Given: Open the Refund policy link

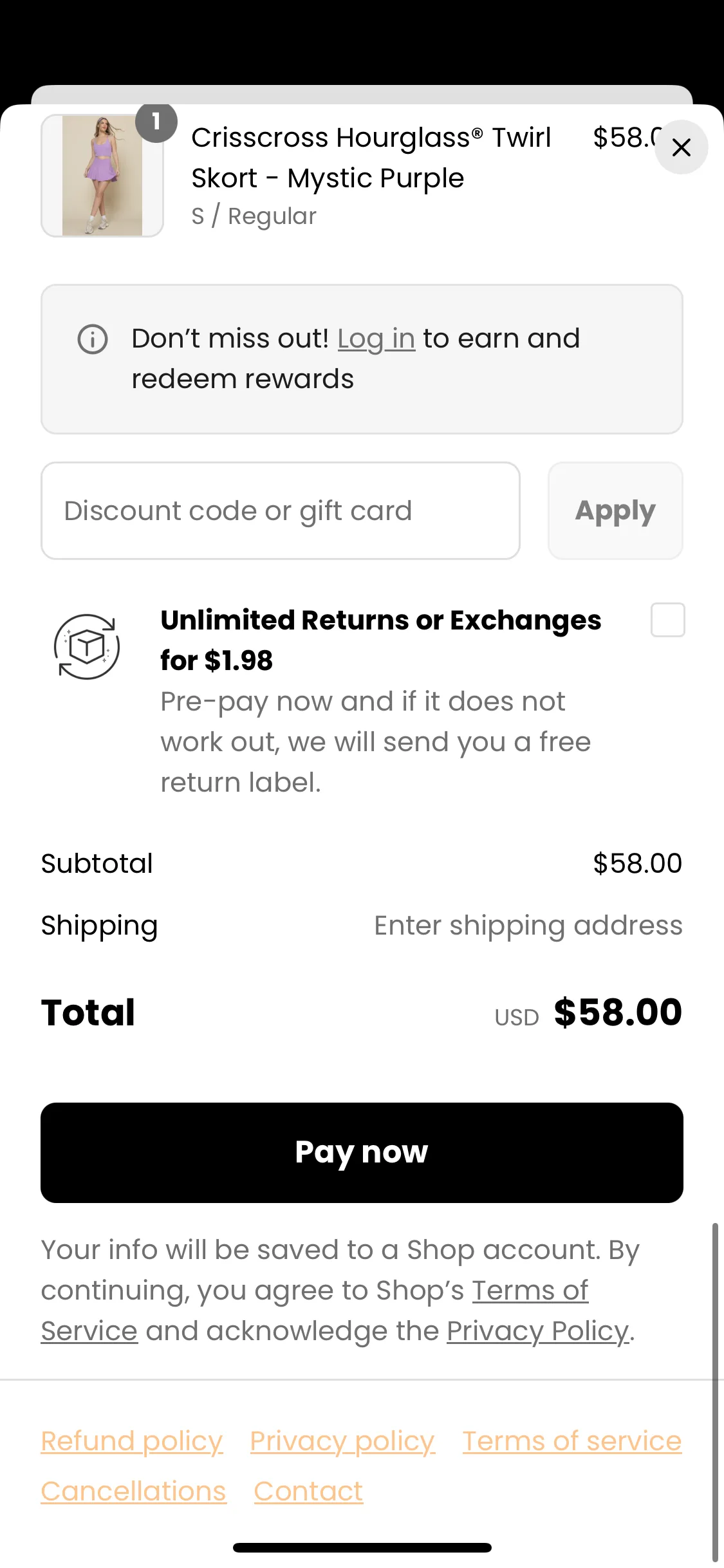Looking at the screenshot, I should click(x=132, y=1441).
